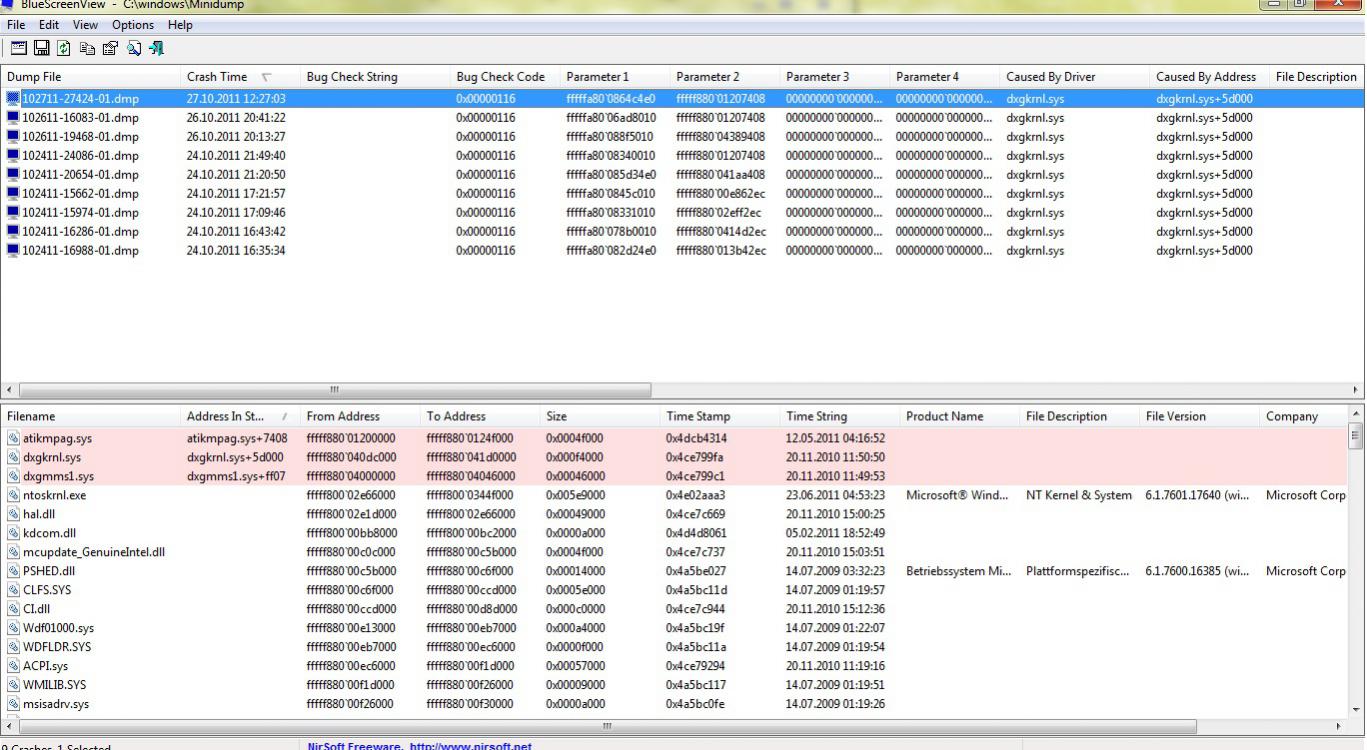Click the Exit door toolbar icon
This screenshot has height=750, width=1367.
(x=156, y=48)
